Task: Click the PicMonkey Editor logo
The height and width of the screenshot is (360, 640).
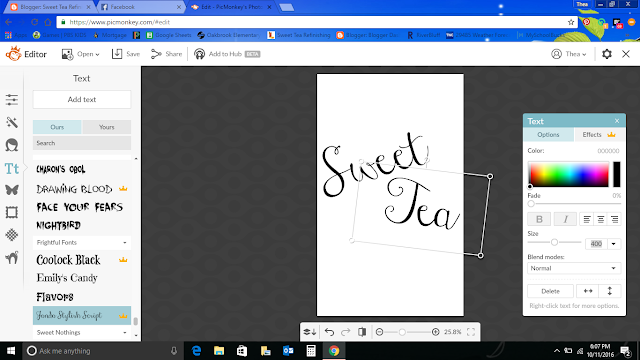Action: point(26,54)
